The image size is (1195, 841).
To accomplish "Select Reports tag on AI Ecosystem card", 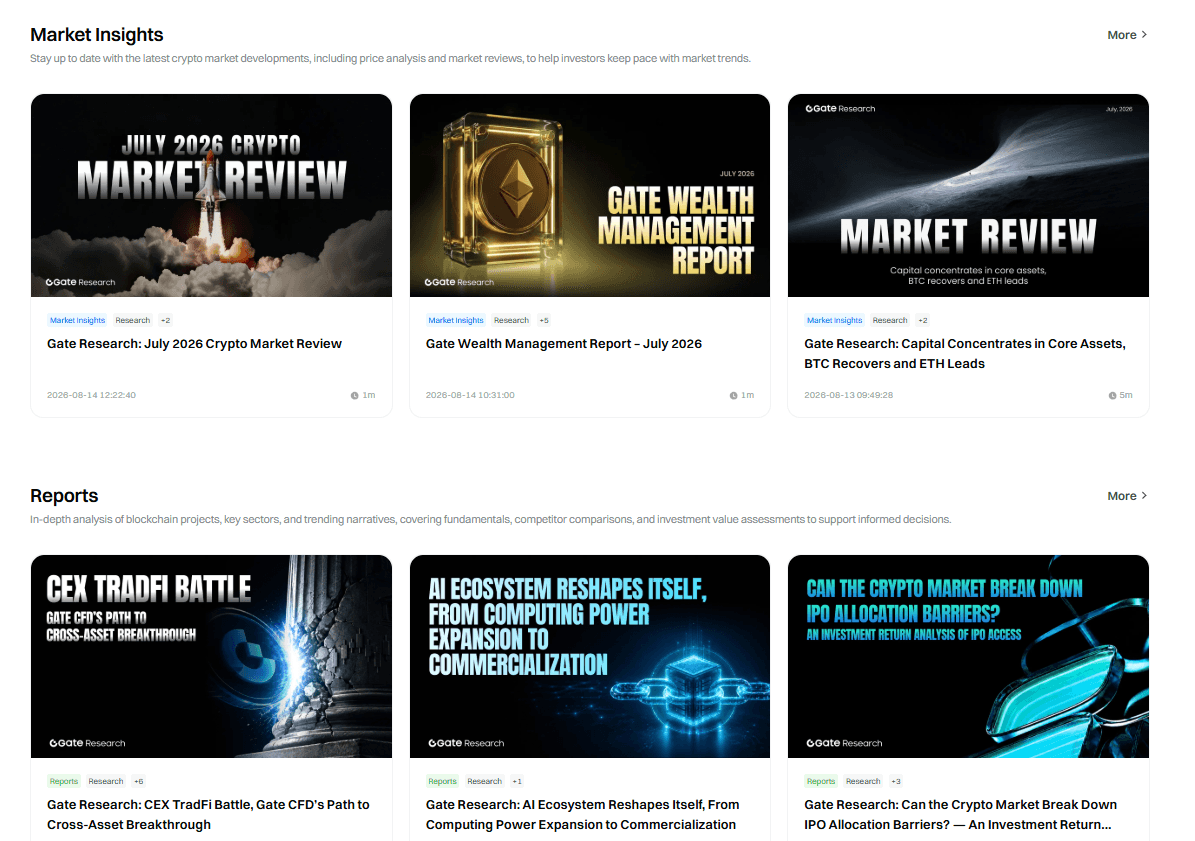I will tap(443, 782).
